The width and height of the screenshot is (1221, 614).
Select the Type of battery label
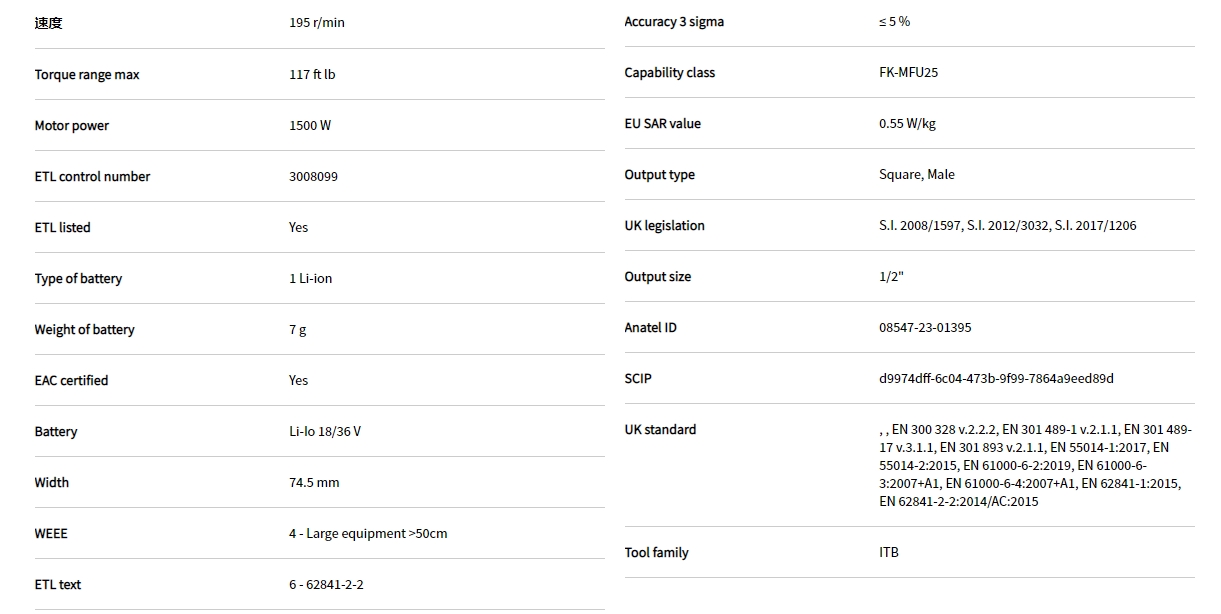pyautogui.click(x=78, y=279)
